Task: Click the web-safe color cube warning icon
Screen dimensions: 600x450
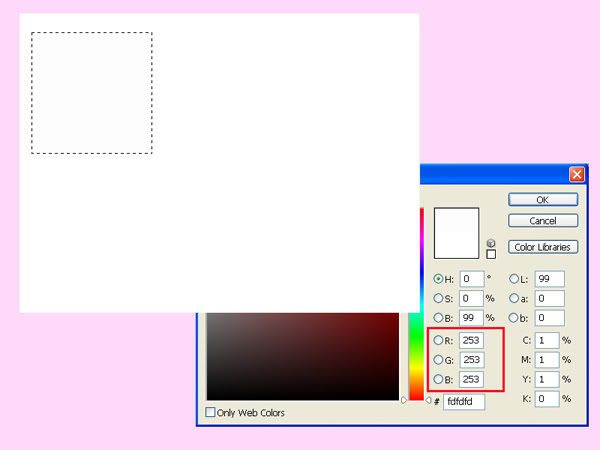Action: click(x=491, y=243)
